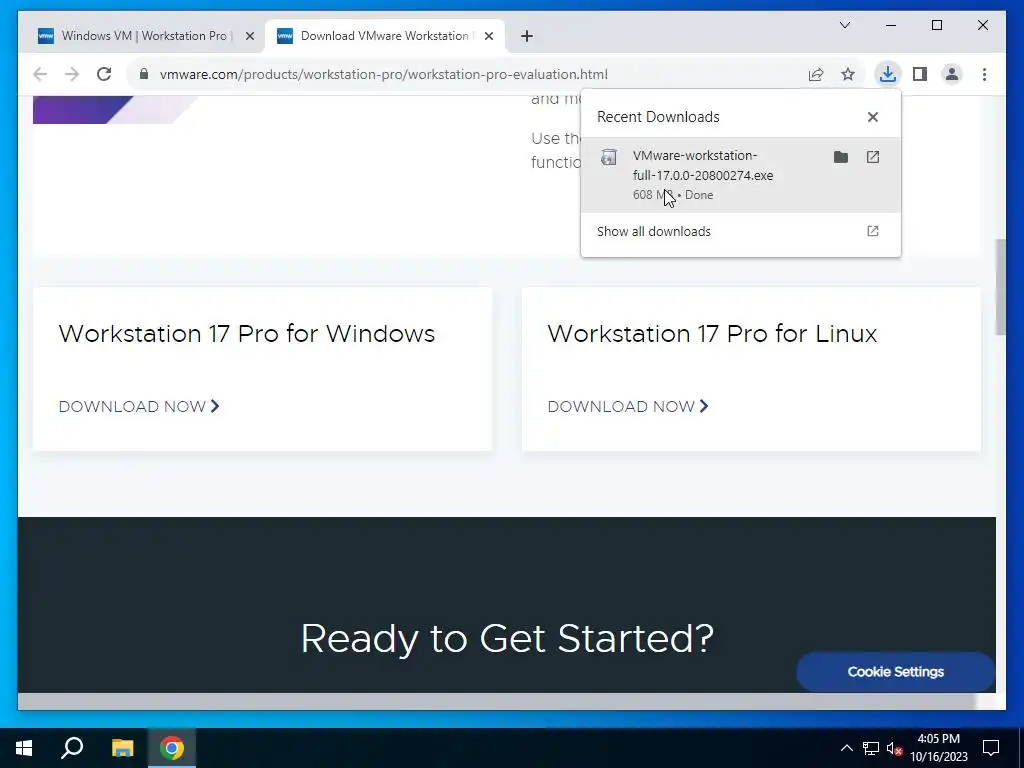Image resolution: width=1024 pixels, height=768 pixels.
Task: Open VMware installer file externally
Action: [x=872, y=157]
